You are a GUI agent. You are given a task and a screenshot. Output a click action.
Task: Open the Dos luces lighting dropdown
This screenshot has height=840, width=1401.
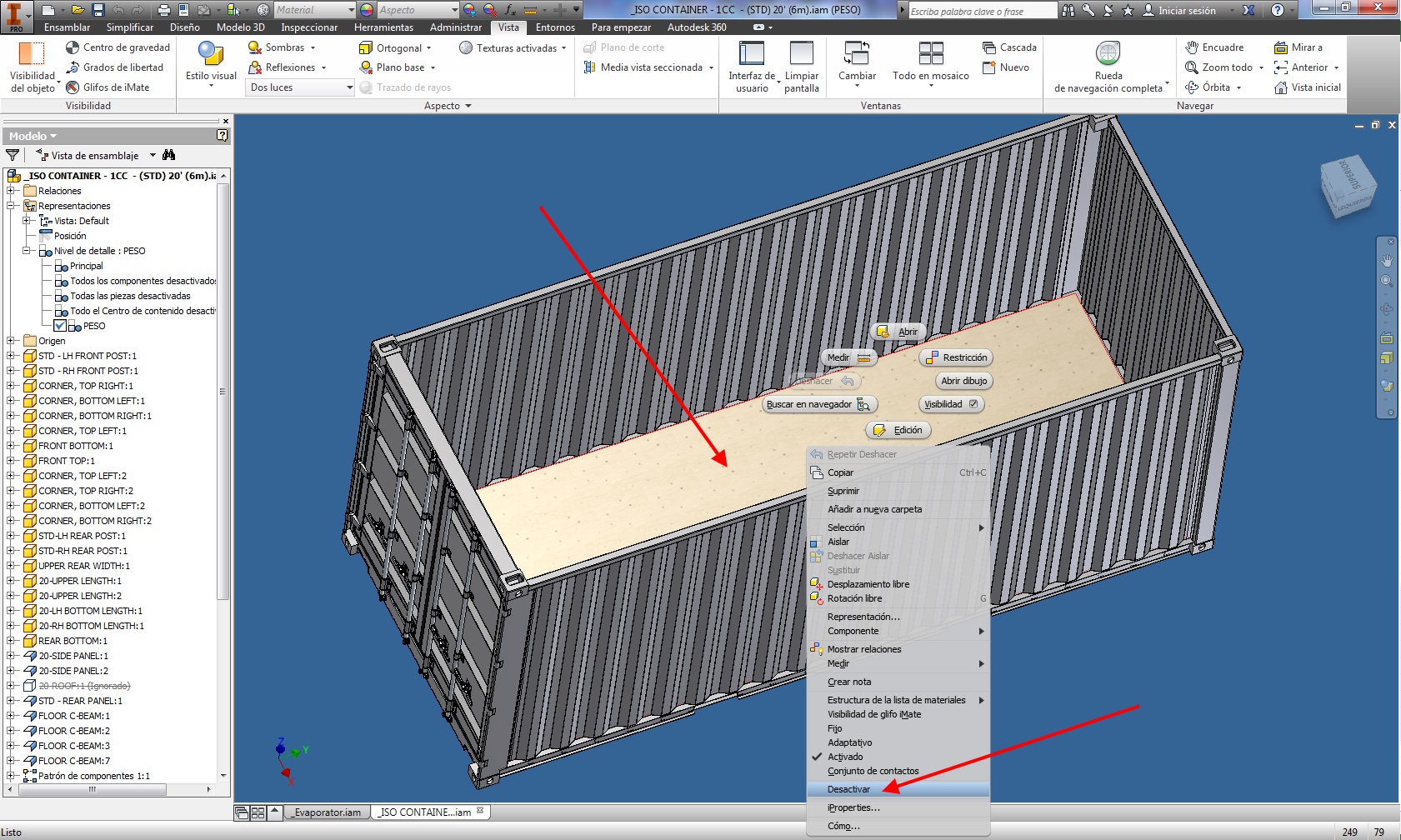(301, 87)
